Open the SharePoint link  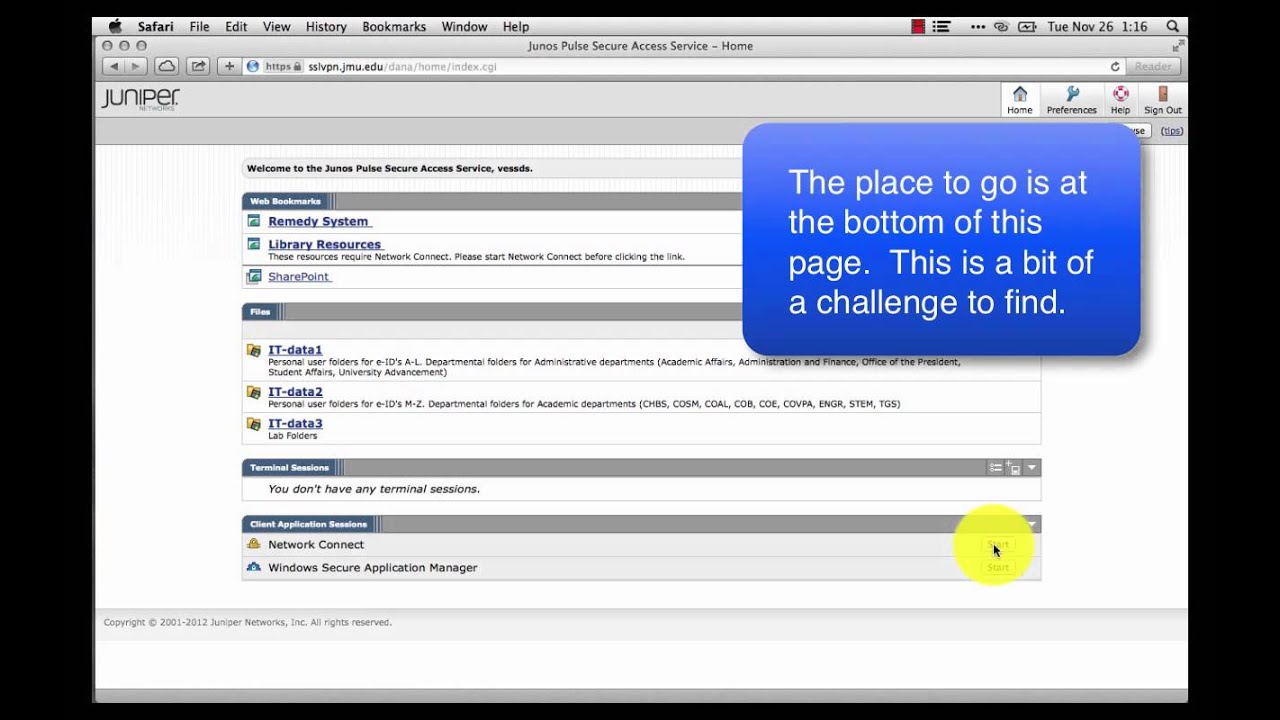point(298,276)
